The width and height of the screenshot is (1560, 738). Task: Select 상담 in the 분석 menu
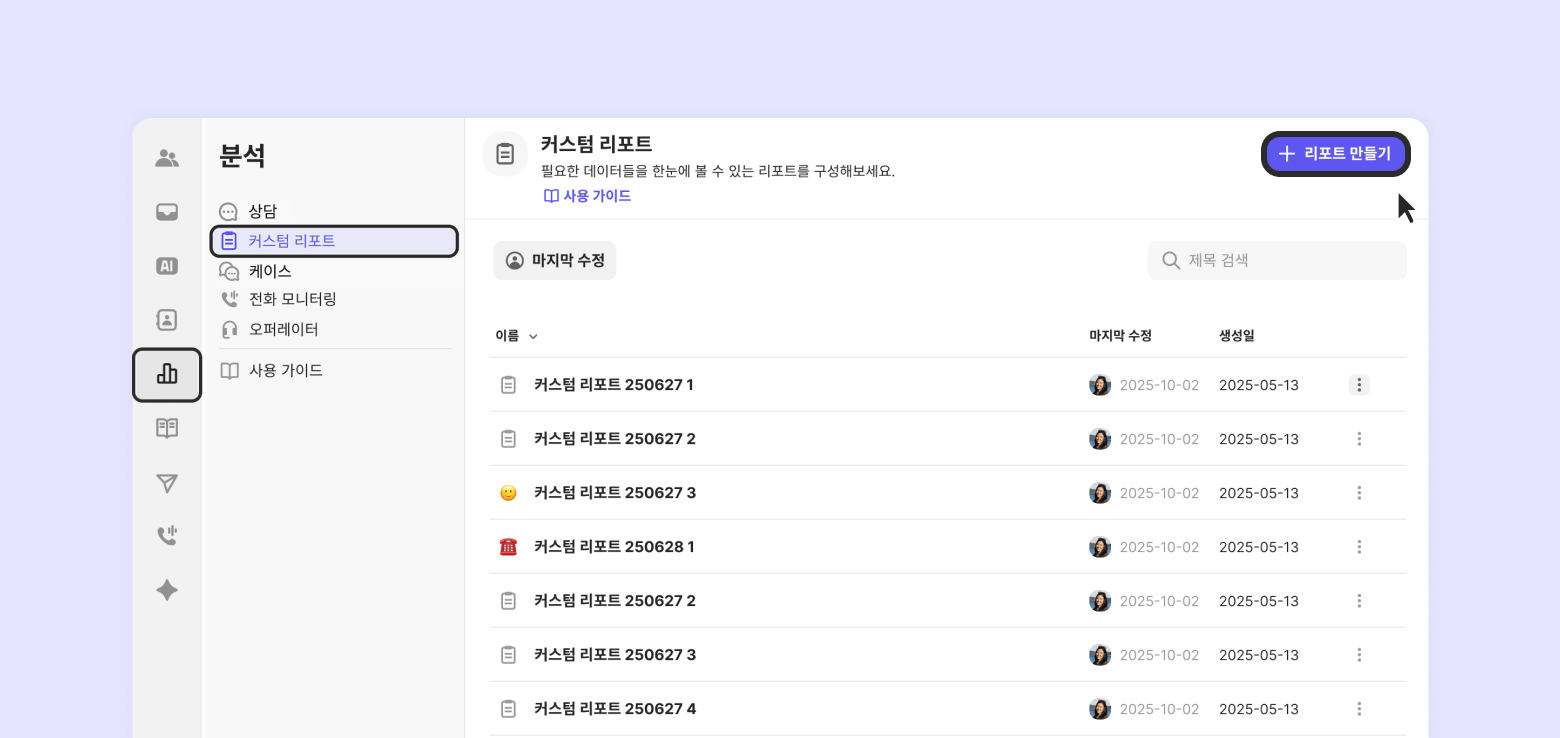[x=262, y=211]
